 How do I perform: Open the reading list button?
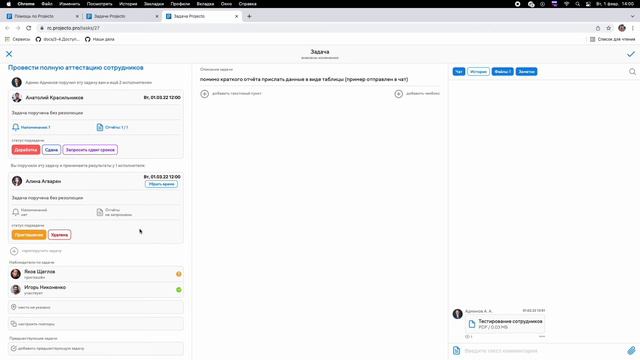click(x=612, y=39)
